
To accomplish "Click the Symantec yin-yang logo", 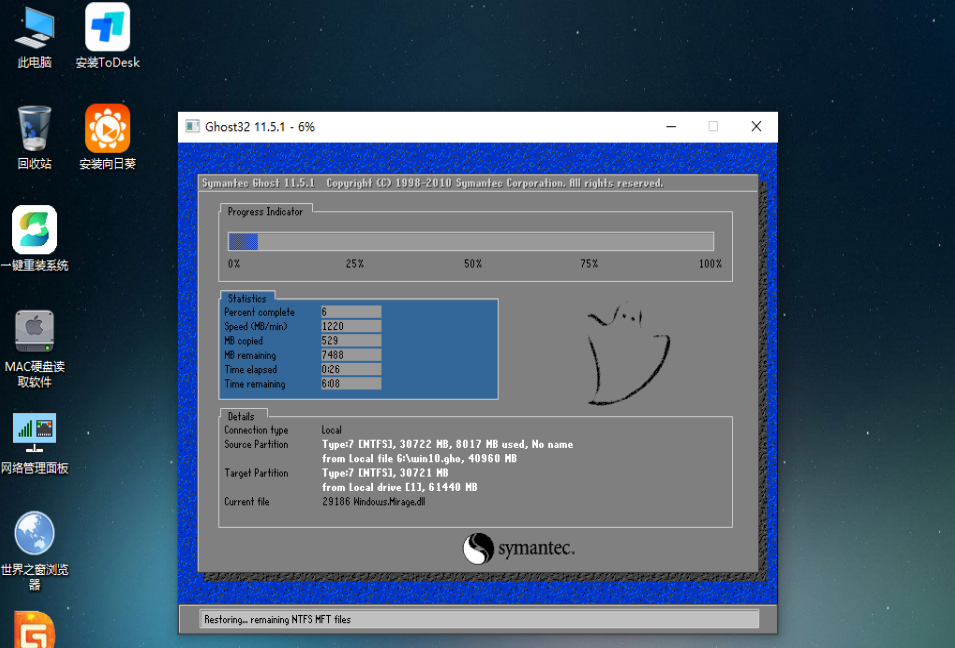I will (478, 548).
